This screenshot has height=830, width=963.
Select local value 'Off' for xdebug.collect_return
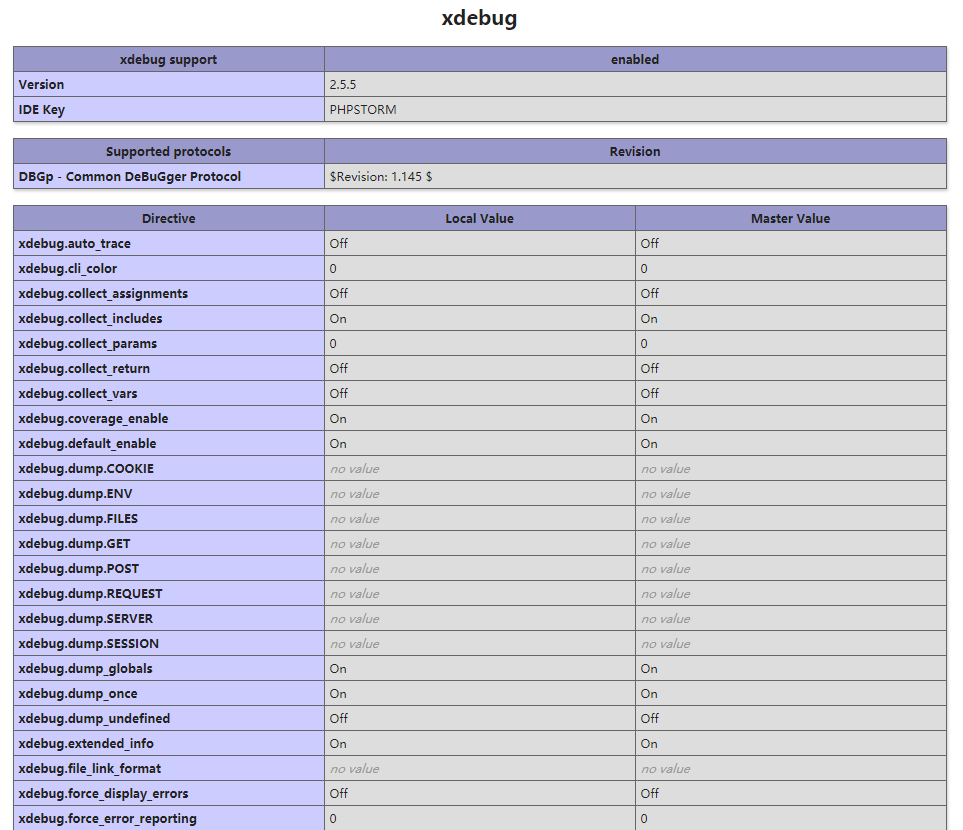338,369
